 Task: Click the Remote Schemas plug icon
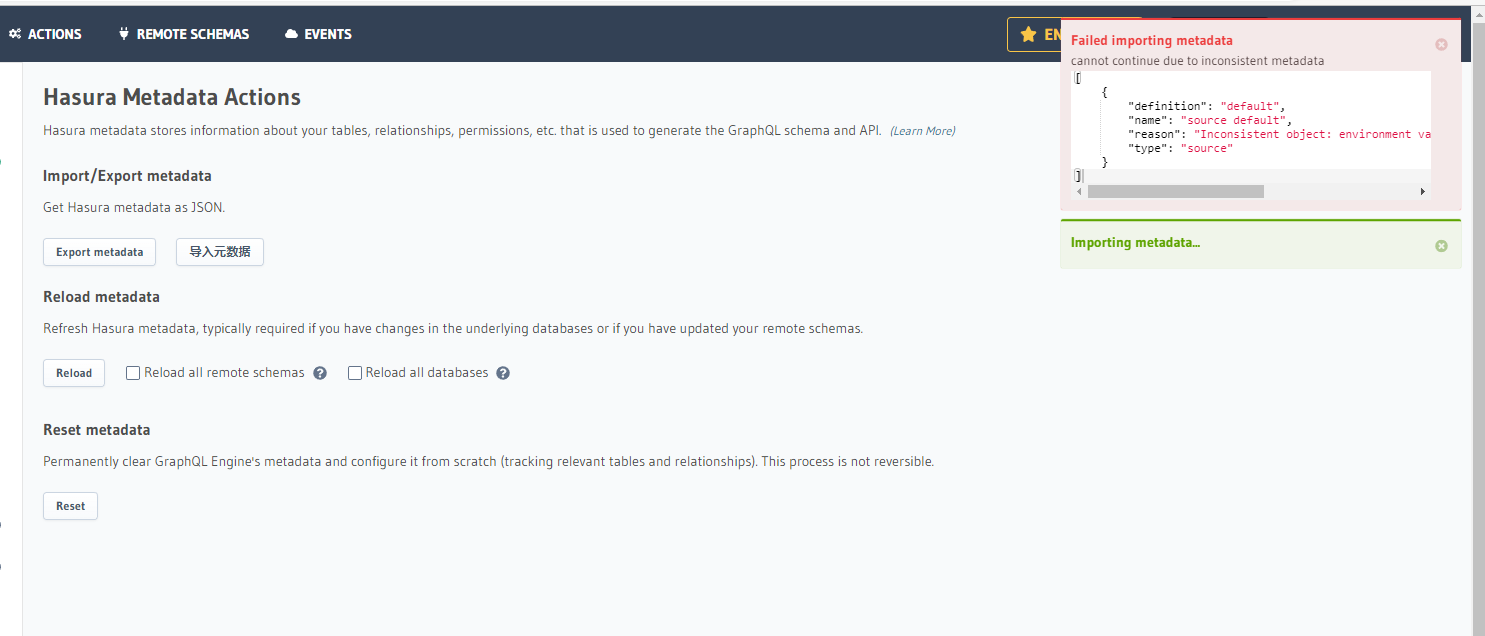pyautogui.click(x=124, y=34)
